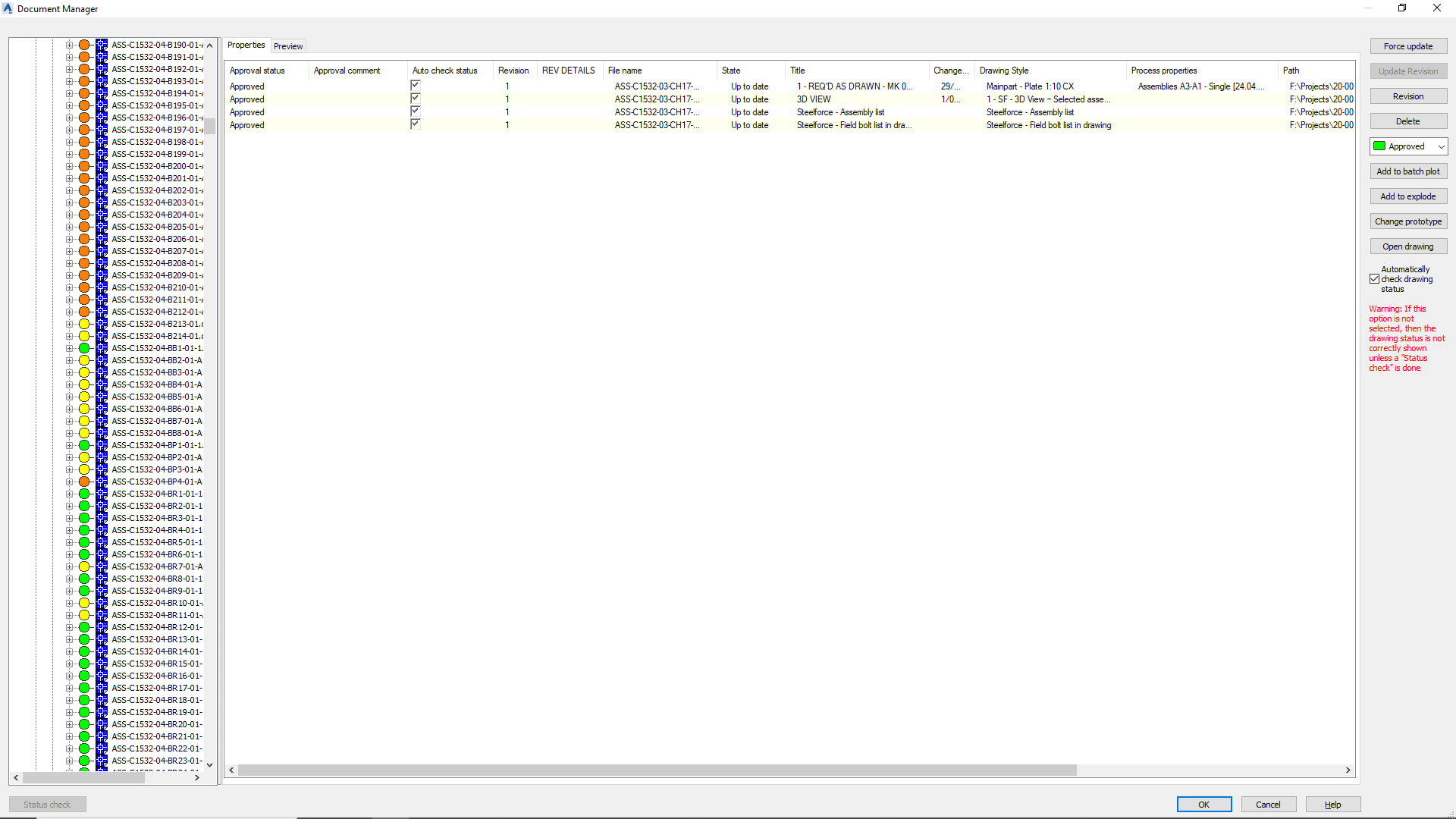Click the blue drawing icon for ASS-C1532-04-BR1-01
1456x819 pixels.
pyautogui.click(x=102, y=494)
